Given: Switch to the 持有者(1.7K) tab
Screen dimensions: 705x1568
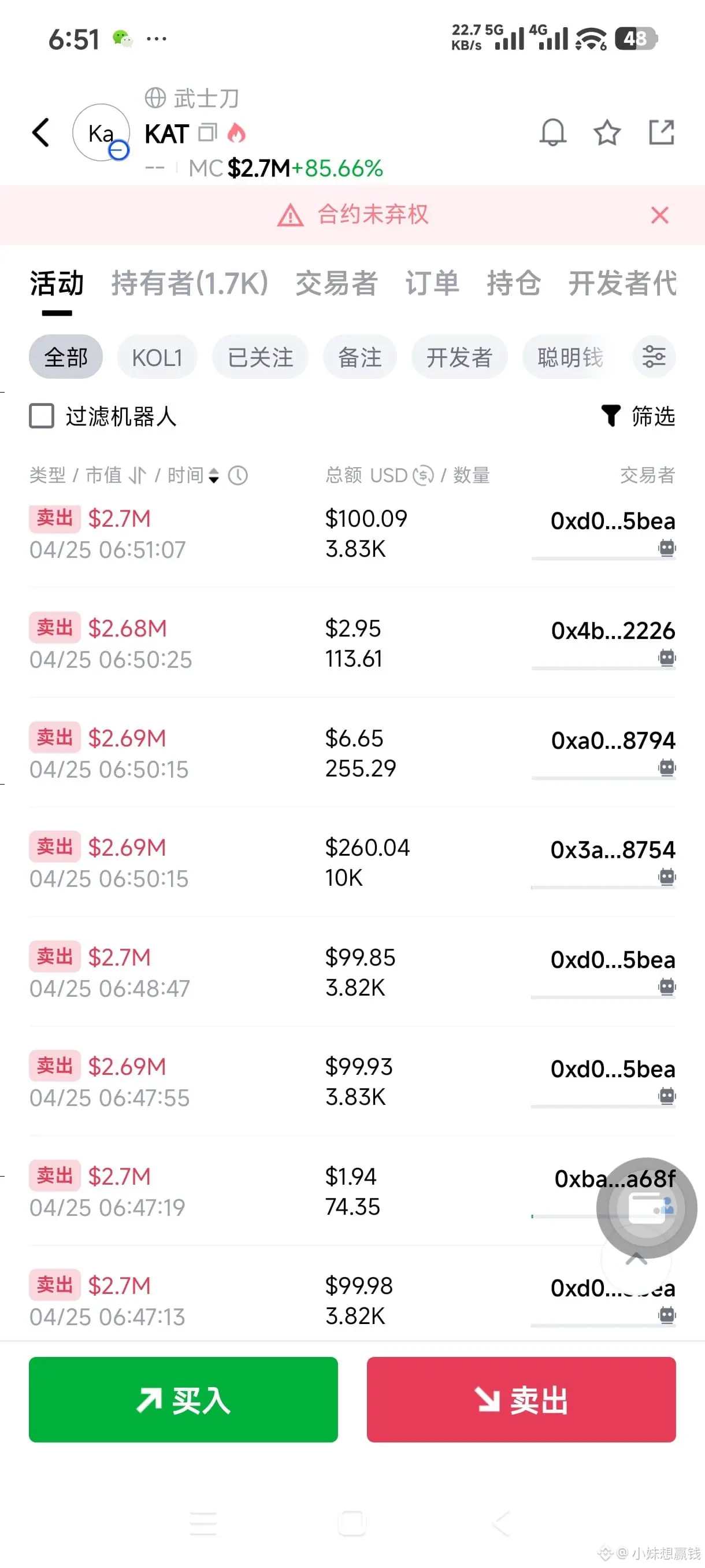Looking at the screenshot, I should [189, 284].
